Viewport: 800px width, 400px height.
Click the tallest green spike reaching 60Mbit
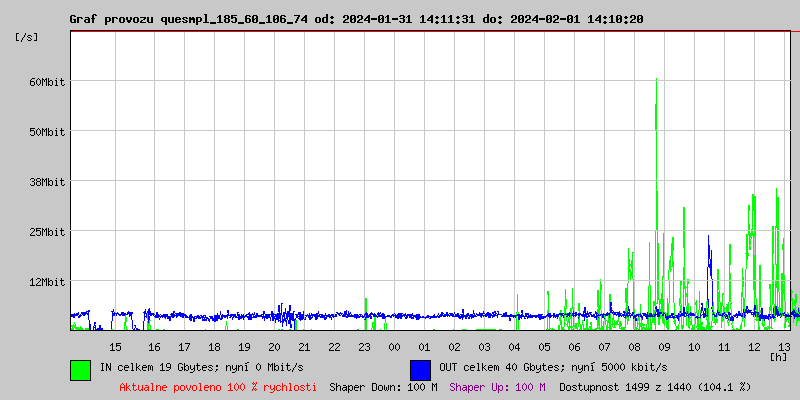tap(656, 90)
